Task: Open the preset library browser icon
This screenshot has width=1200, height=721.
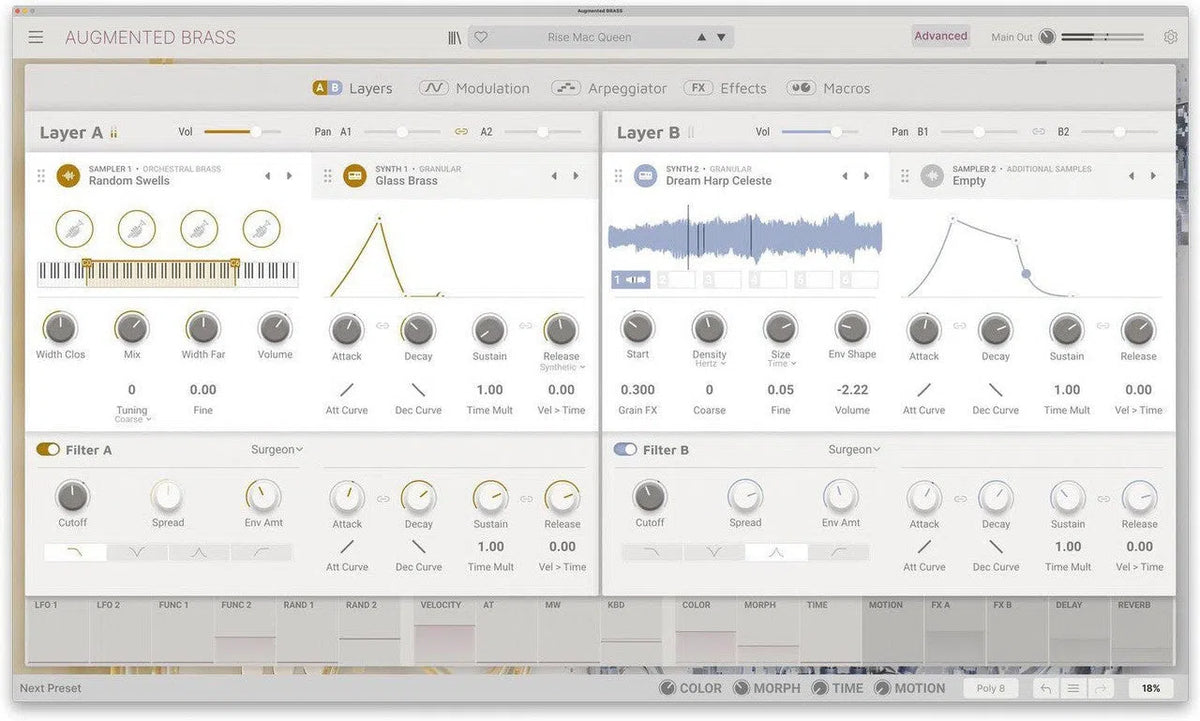Action: [454, 36]
